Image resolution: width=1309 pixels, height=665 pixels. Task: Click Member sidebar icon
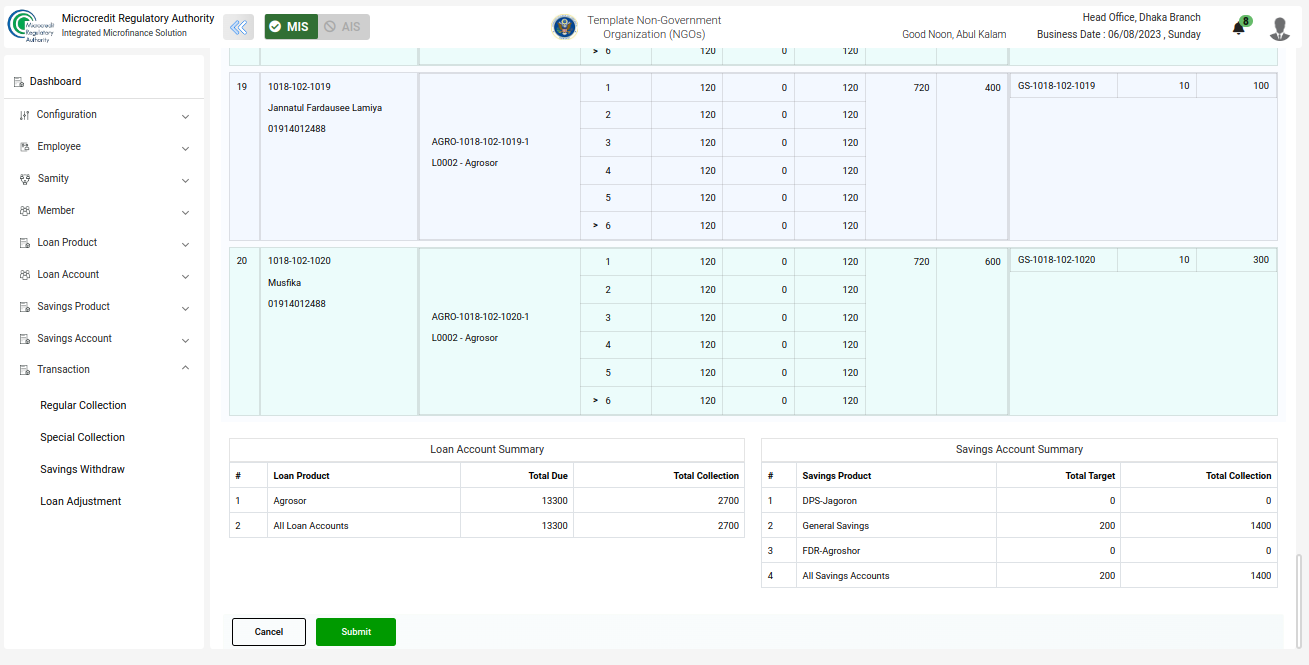25,211
